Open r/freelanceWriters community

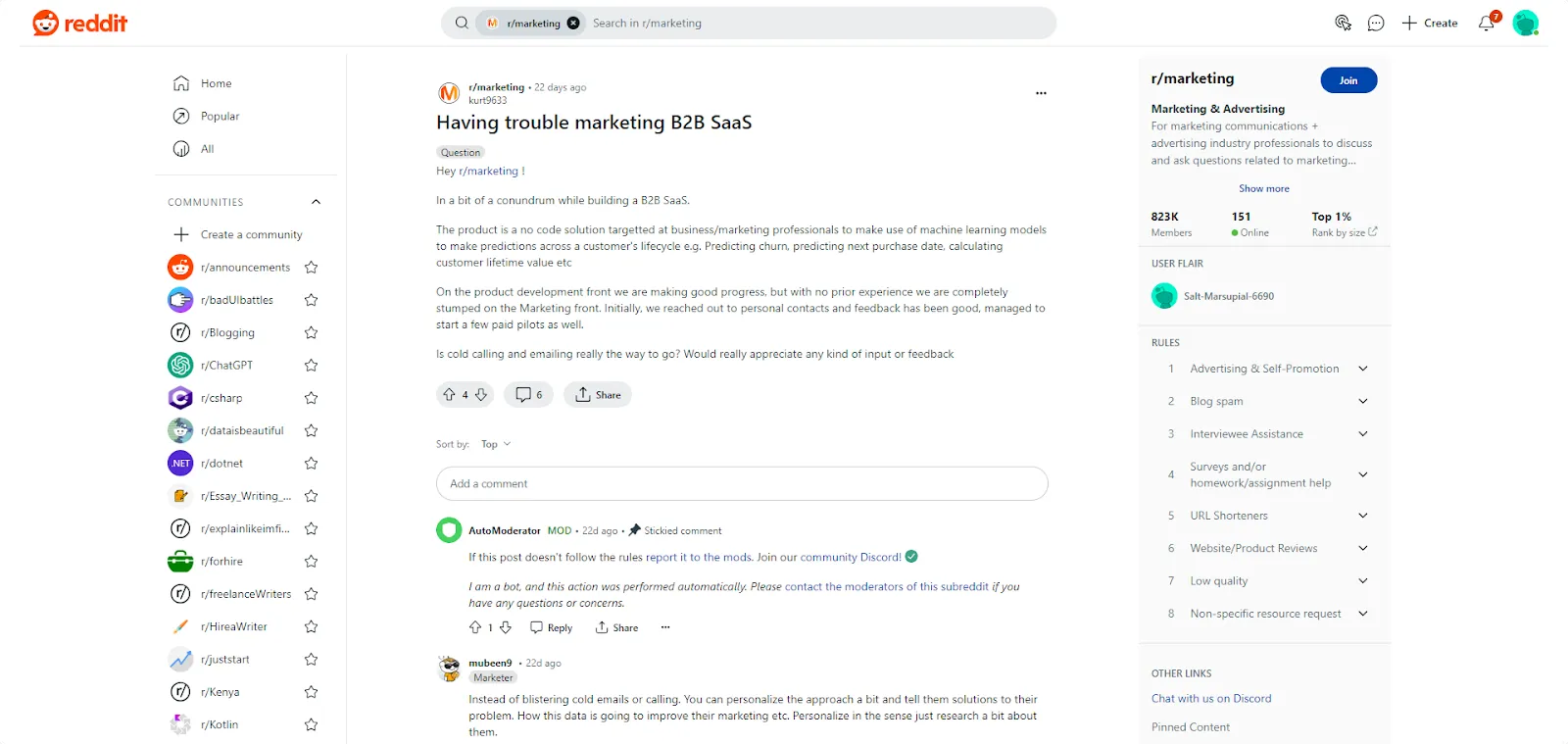[246, 594]
